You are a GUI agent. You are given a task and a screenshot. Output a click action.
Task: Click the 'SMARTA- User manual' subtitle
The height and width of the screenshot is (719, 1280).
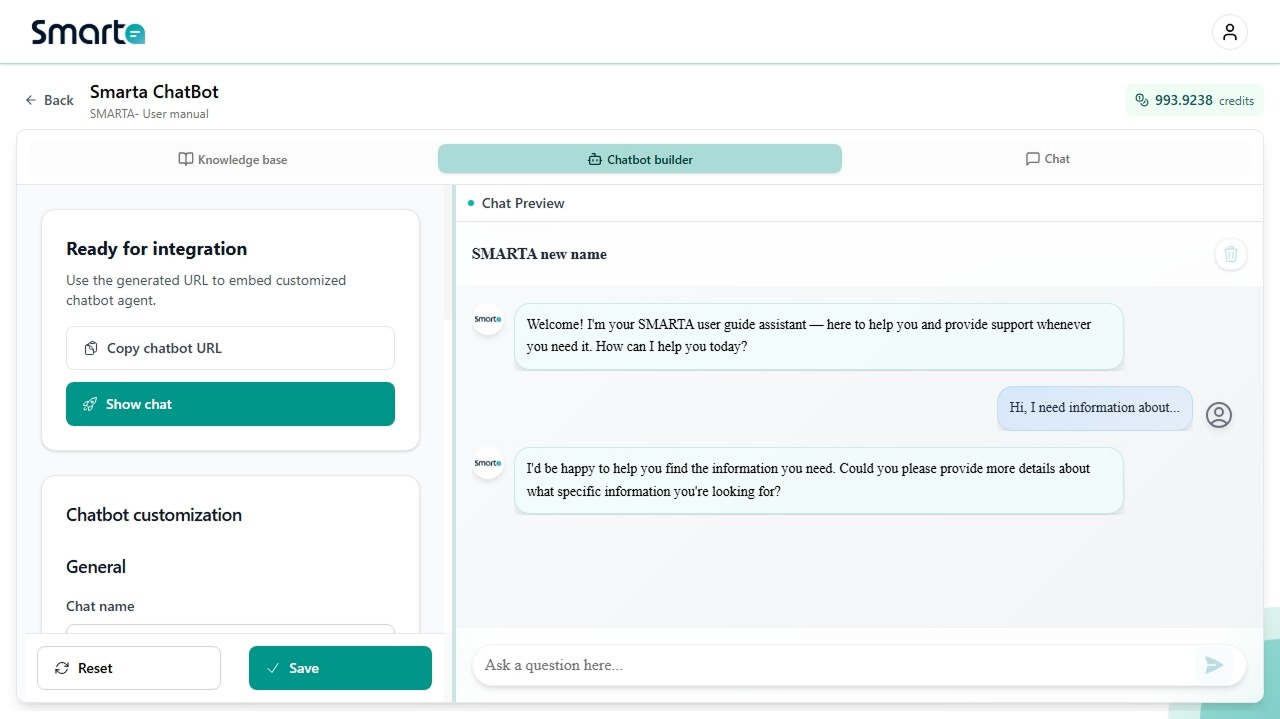(149, 114)
